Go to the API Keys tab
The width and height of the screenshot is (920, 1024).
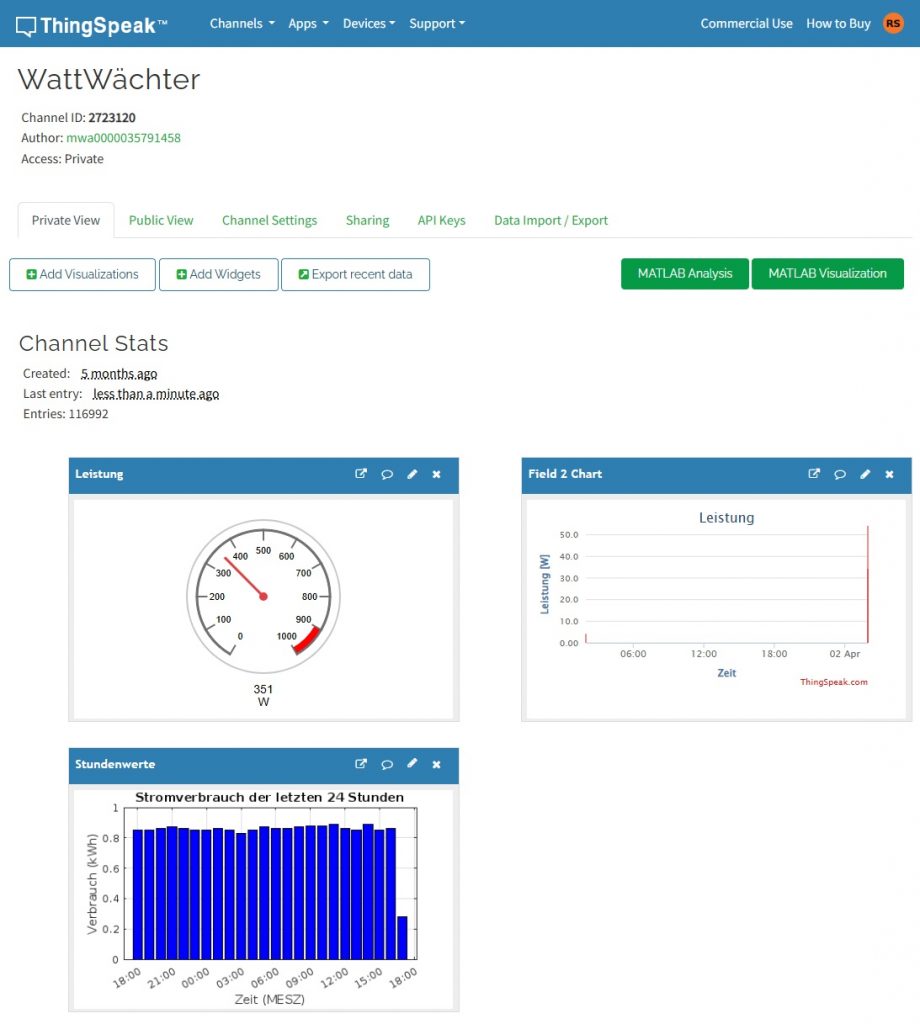(x=441, y=220)
